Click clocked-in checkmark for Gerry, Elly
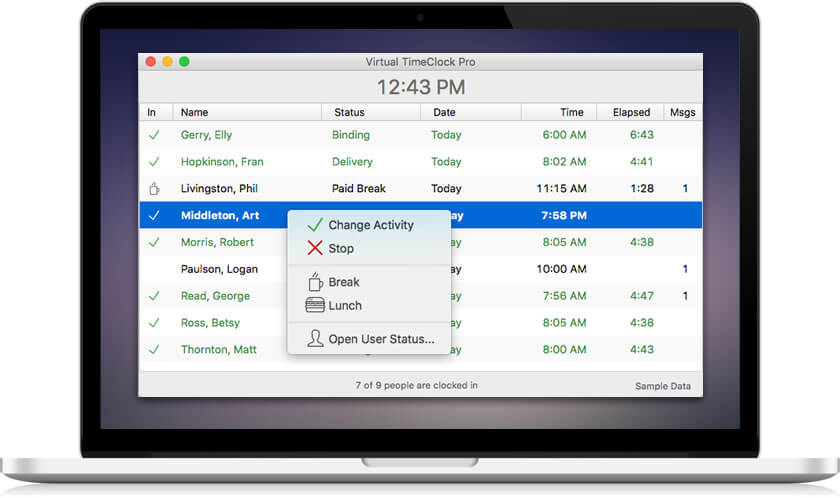840x498 pixels. [154, 135]
